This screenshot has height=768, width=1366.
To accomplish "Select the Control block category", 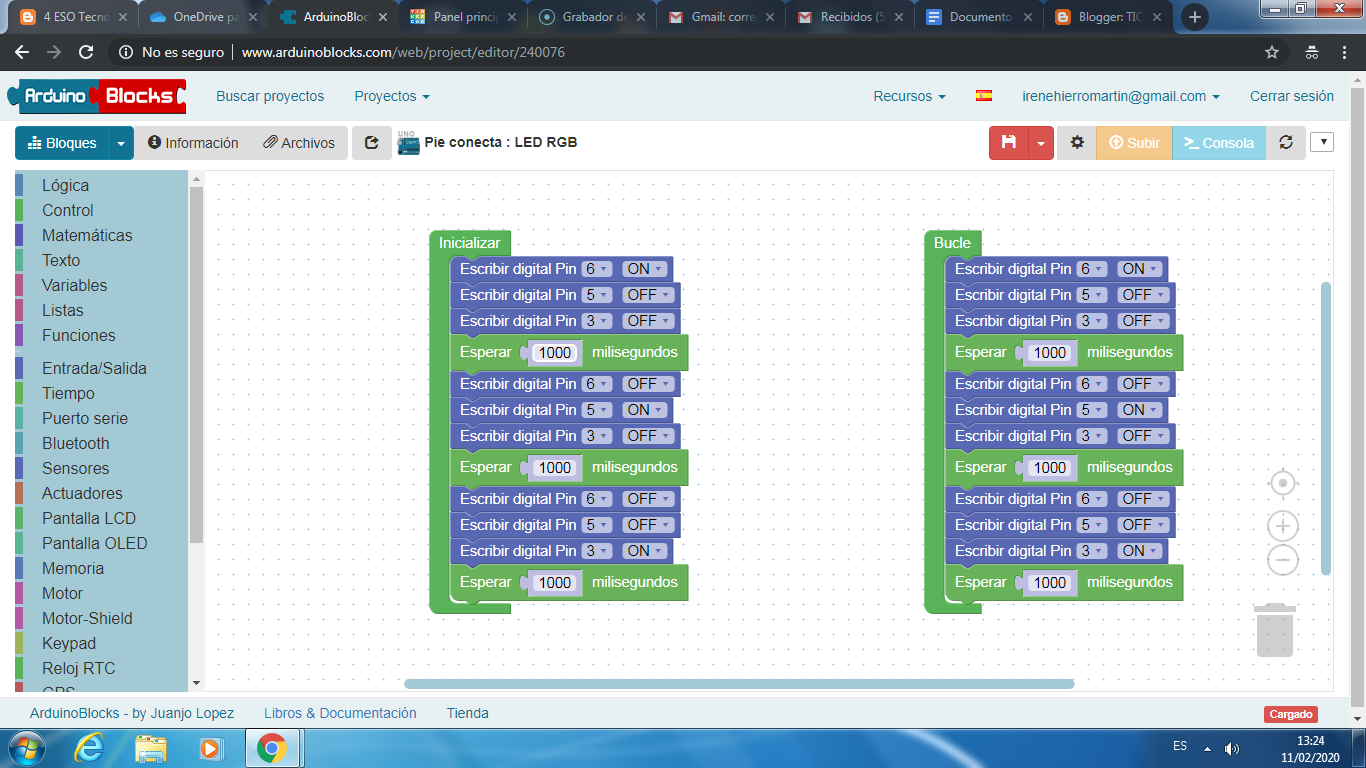I will [x=67, y=210].
